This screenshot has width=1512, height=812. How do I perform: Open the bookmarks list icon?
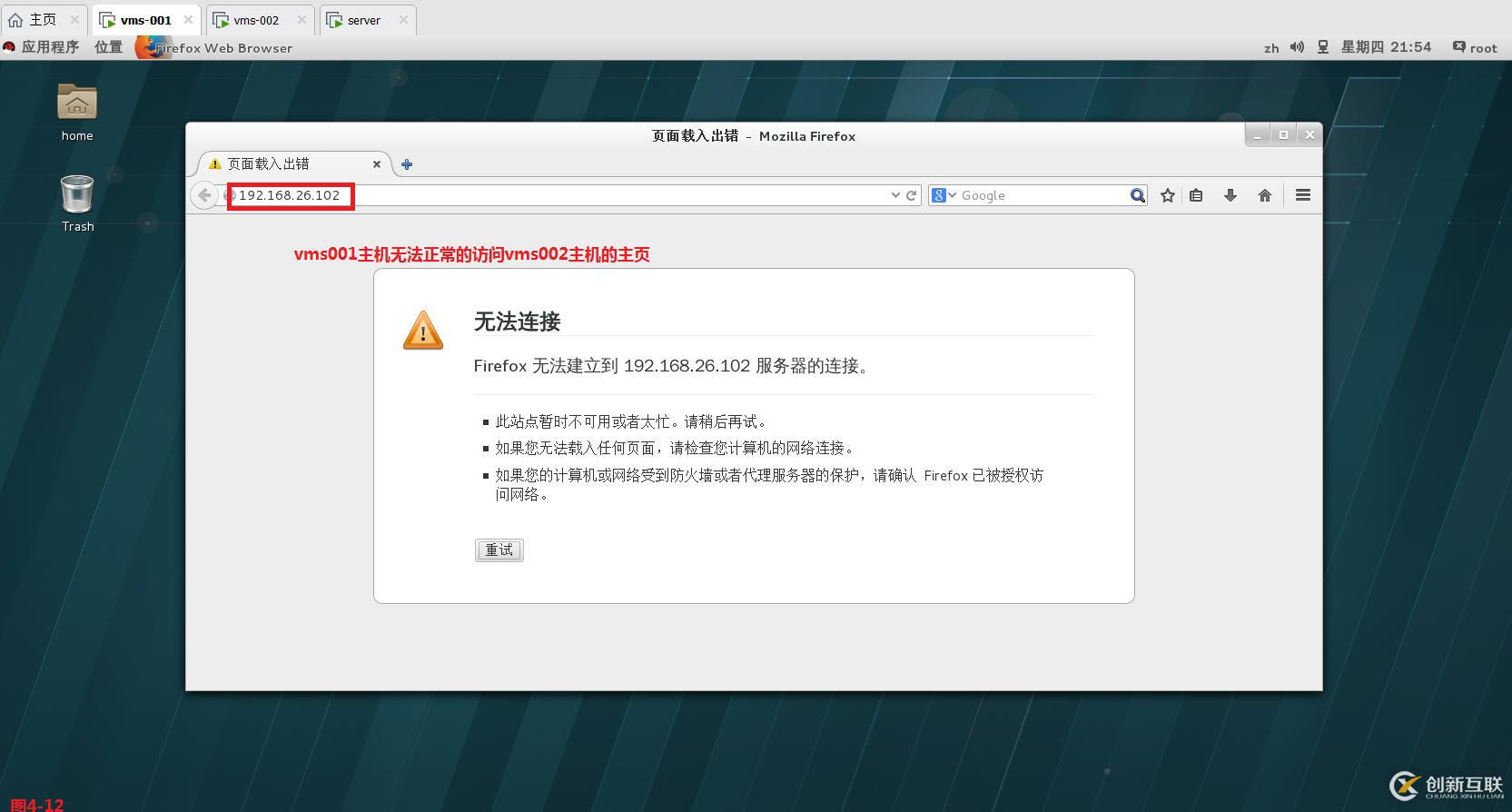1196,195
